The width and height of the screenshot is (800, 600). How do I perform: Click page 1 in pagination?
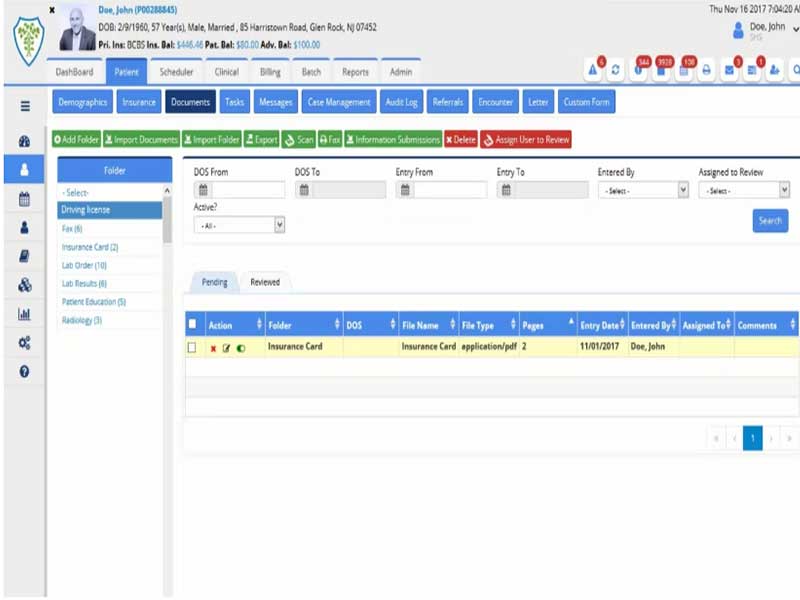(753, 438)
